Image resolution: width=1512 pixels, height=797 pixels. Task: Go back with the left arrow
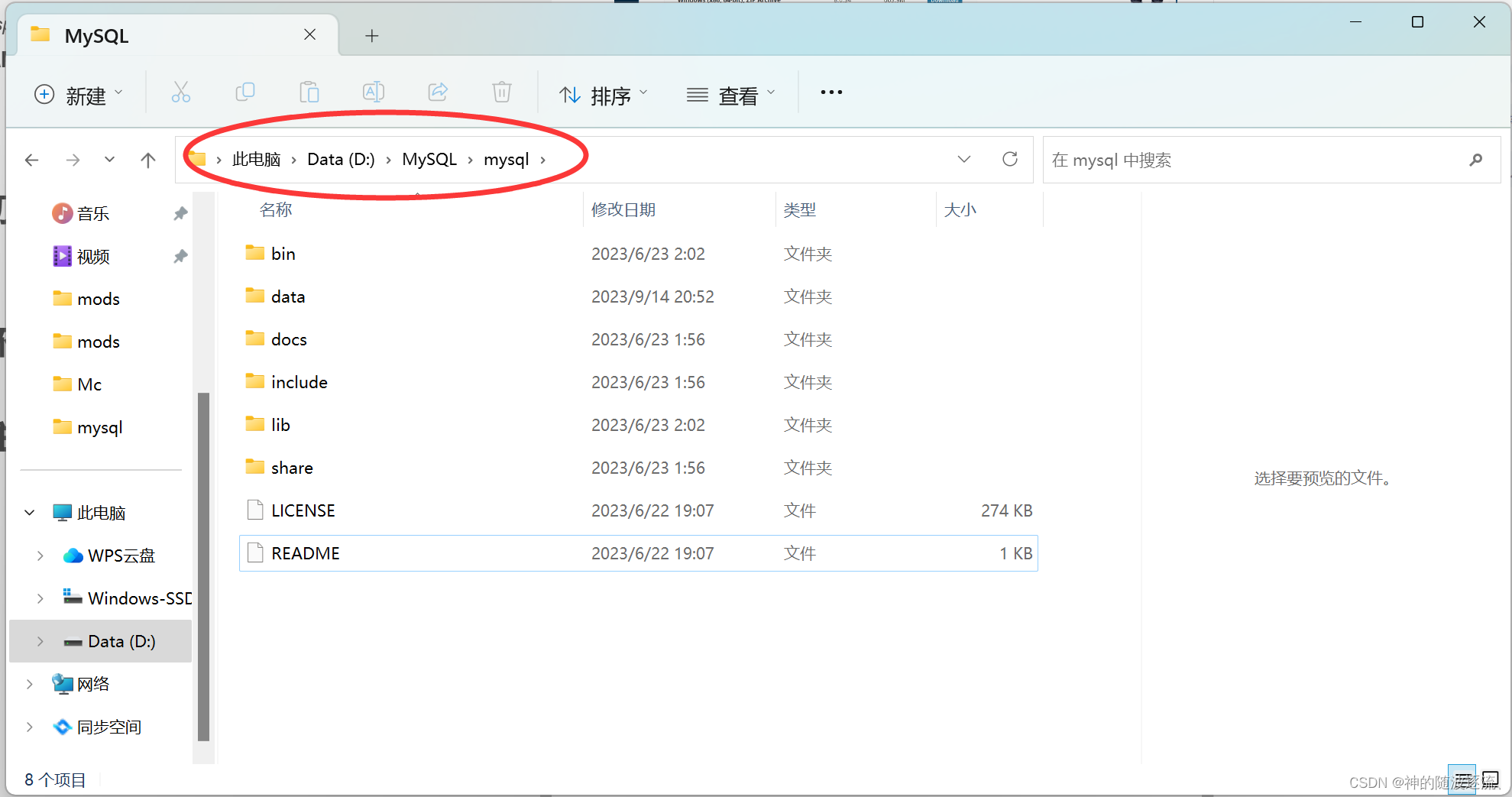pos(32,160)
